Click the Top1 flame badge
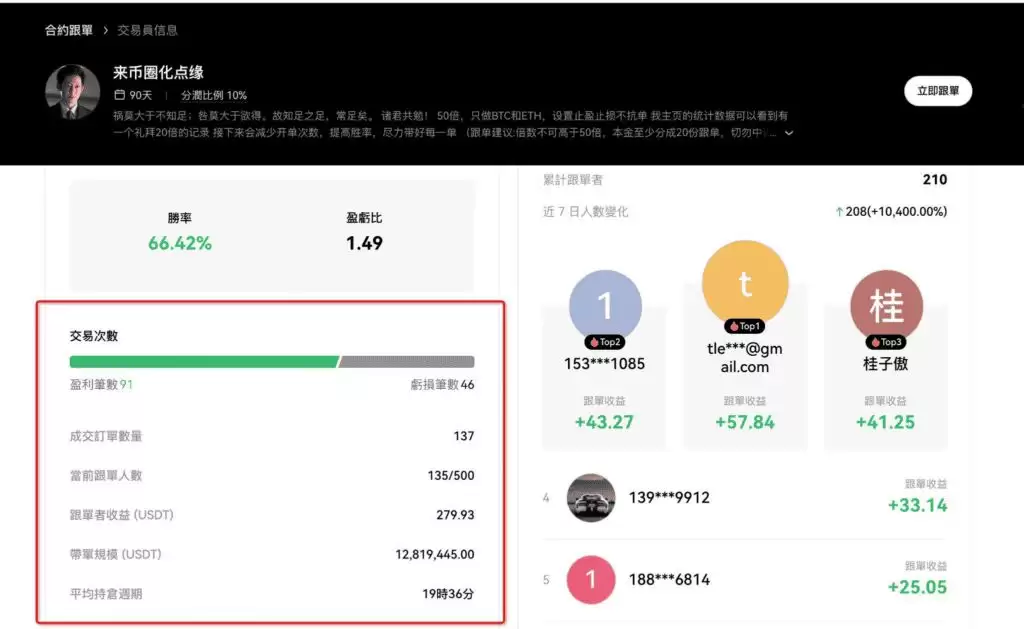1024x629 pixels. click(744, 324)
